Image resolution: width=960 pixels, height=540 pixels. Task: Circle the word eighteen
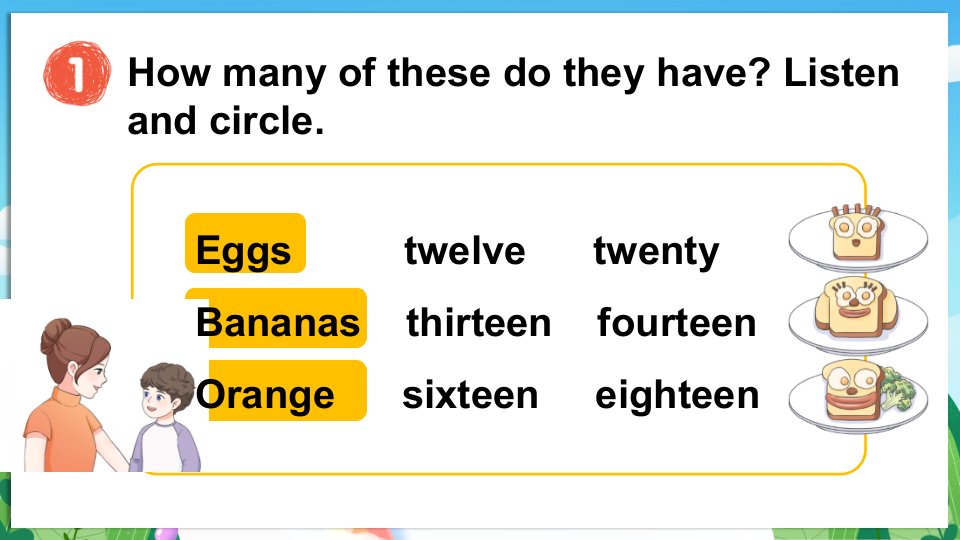click(677, 396)
